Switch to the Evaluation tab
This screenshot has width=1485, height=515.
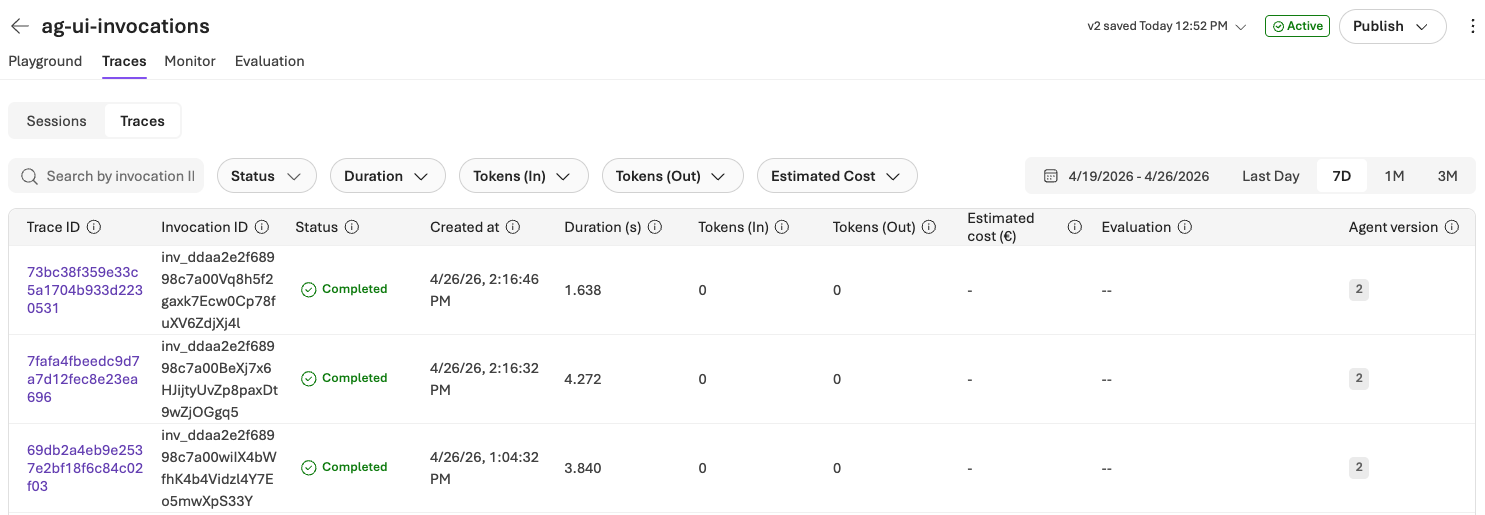click(x=269, y=61)
